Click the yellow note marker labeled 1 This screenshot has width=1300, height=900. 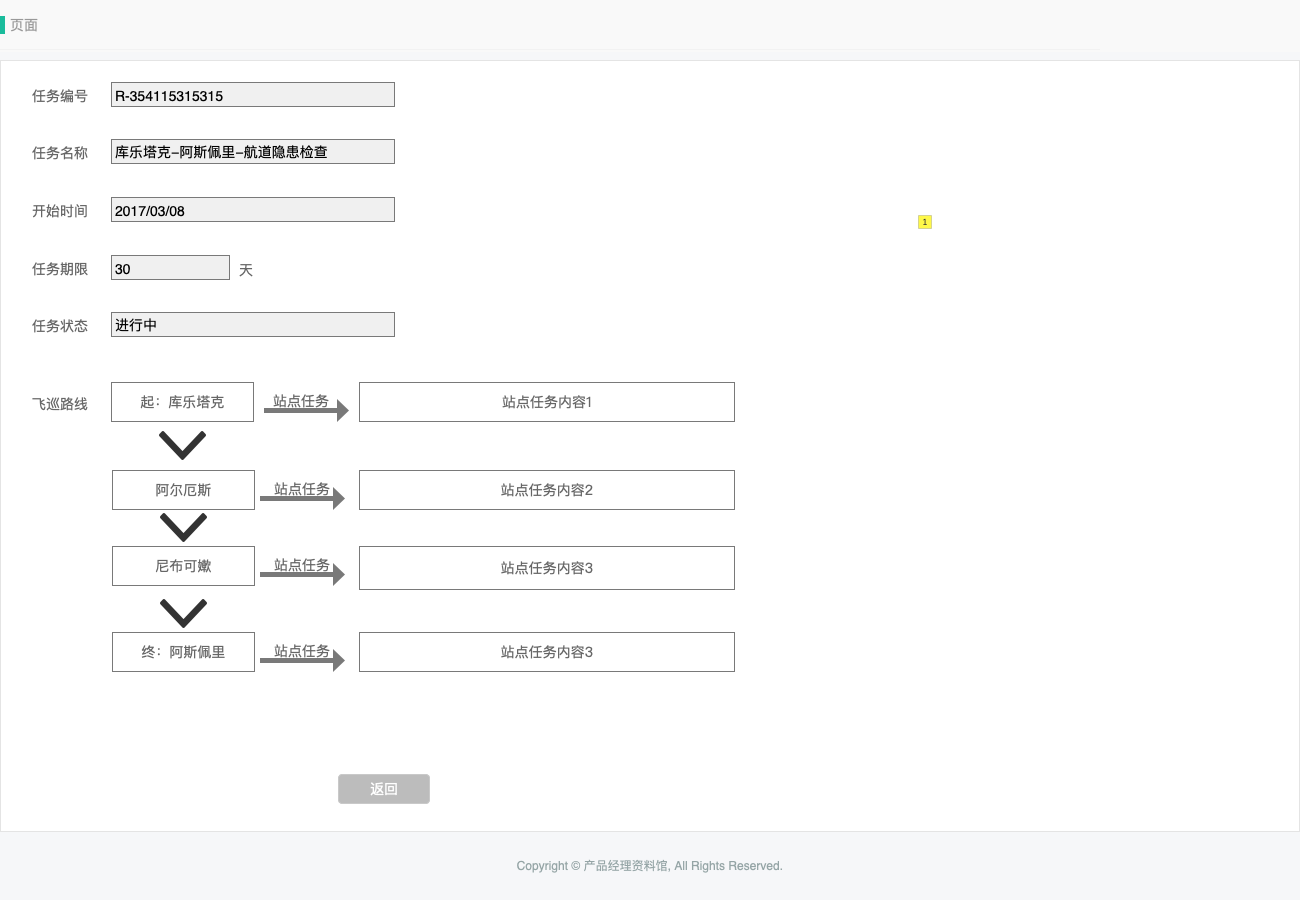pyautogui.click(x=925, y=222)
